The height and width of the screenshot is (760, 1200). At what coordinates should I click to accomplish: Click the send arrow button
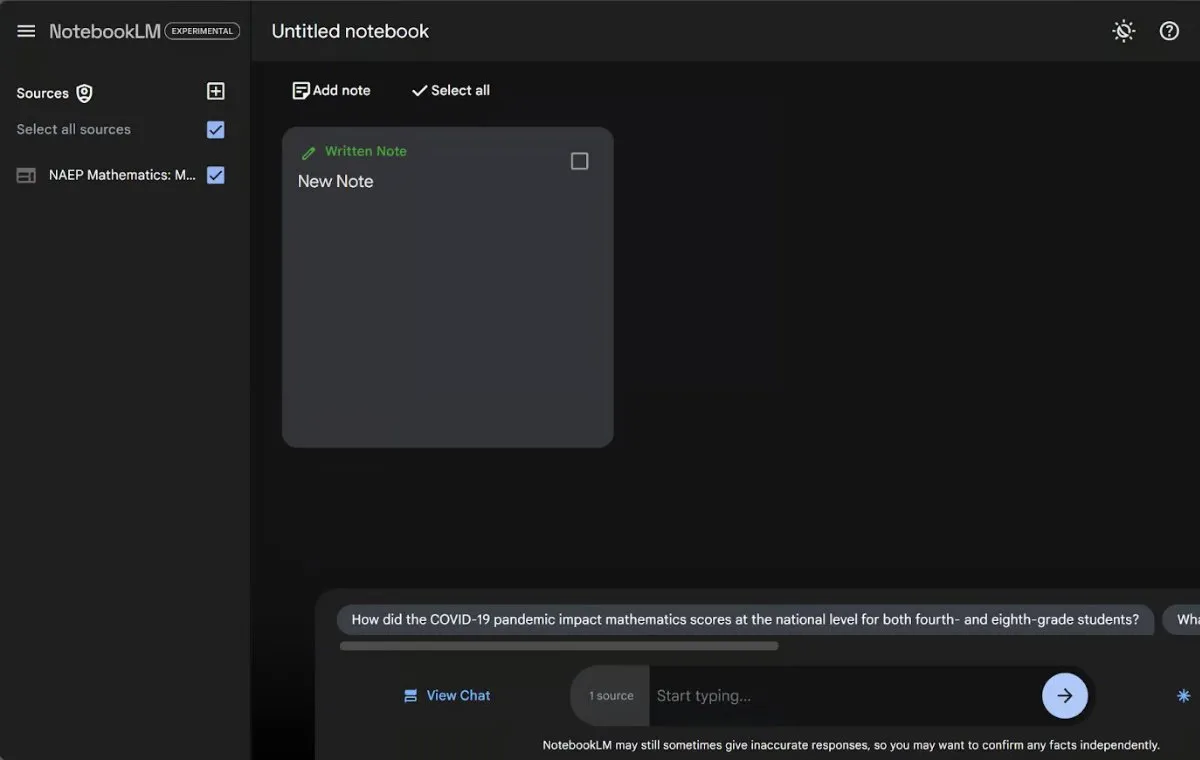(1064, 696)
